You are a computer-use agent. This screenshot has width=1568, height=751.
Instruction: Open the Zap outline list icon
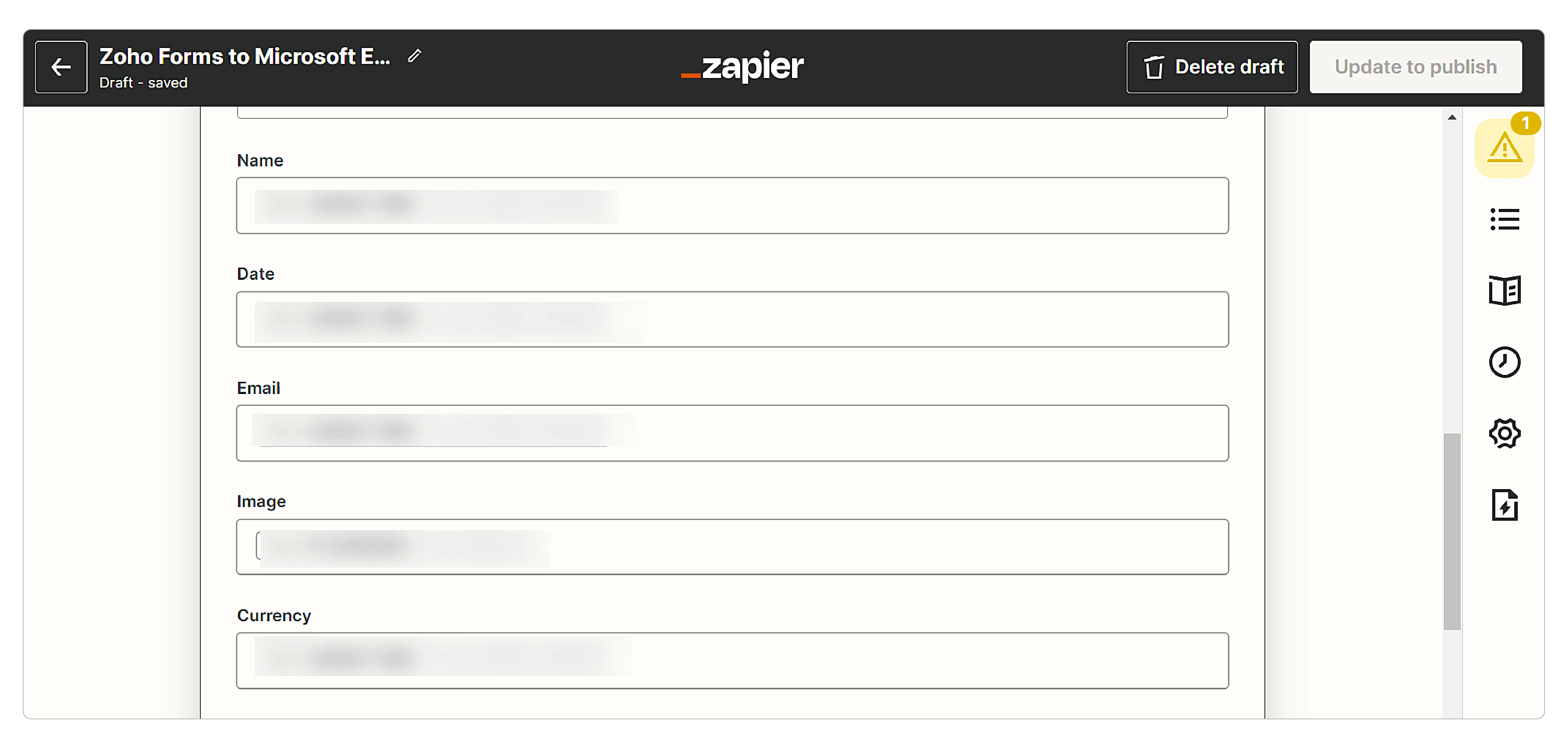(1505, 219)
